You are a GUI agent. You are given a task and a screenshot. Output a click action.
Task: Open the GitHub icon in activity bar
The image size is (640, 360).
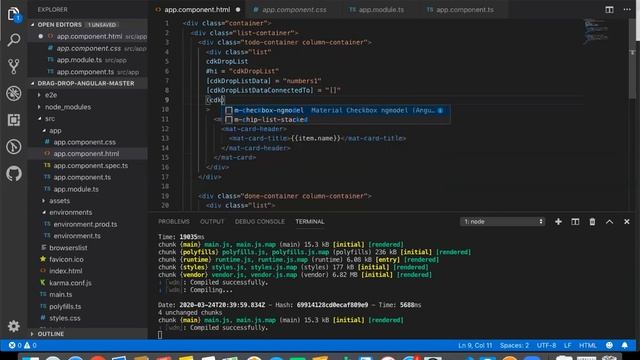(13, 173)
